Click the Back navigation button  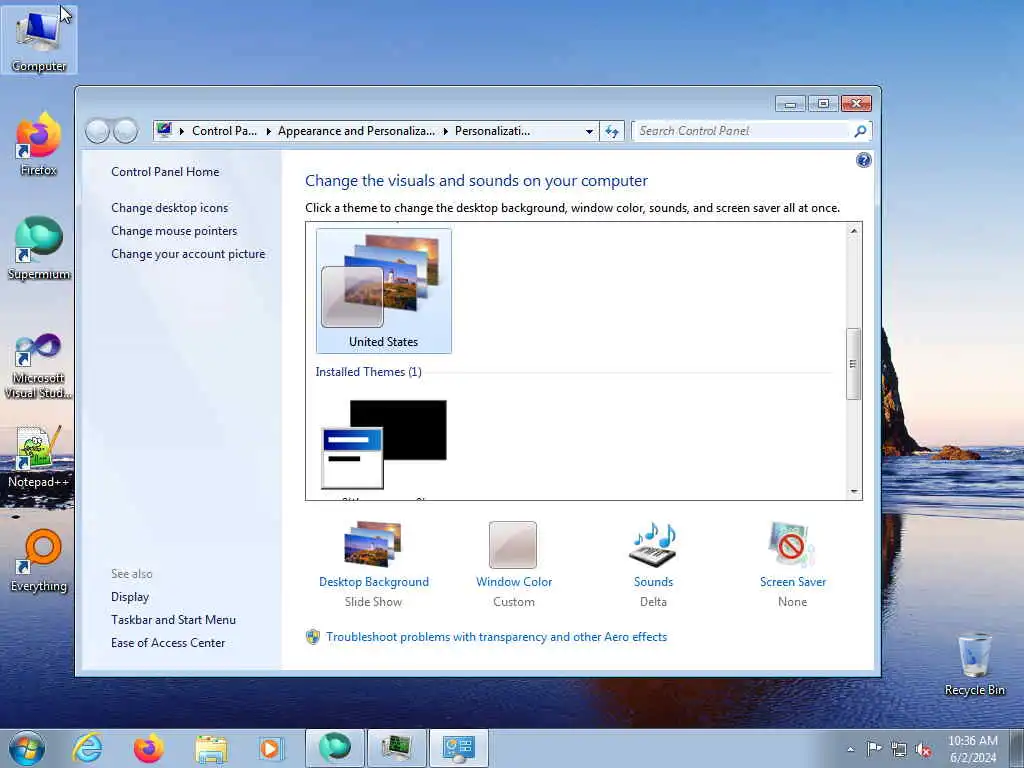97,131
